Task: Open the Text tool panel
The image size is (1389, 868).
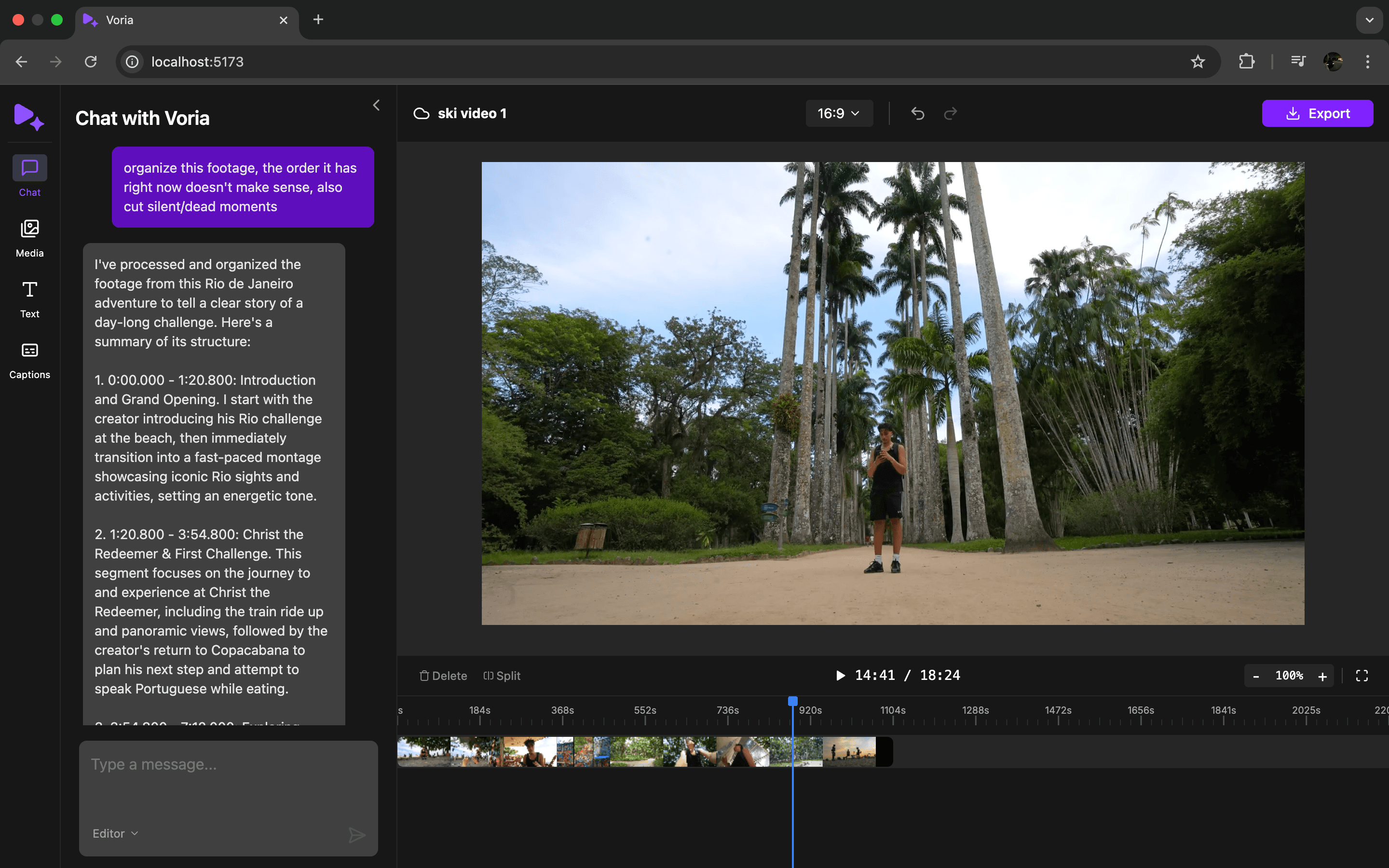Action: pos(29,298)
